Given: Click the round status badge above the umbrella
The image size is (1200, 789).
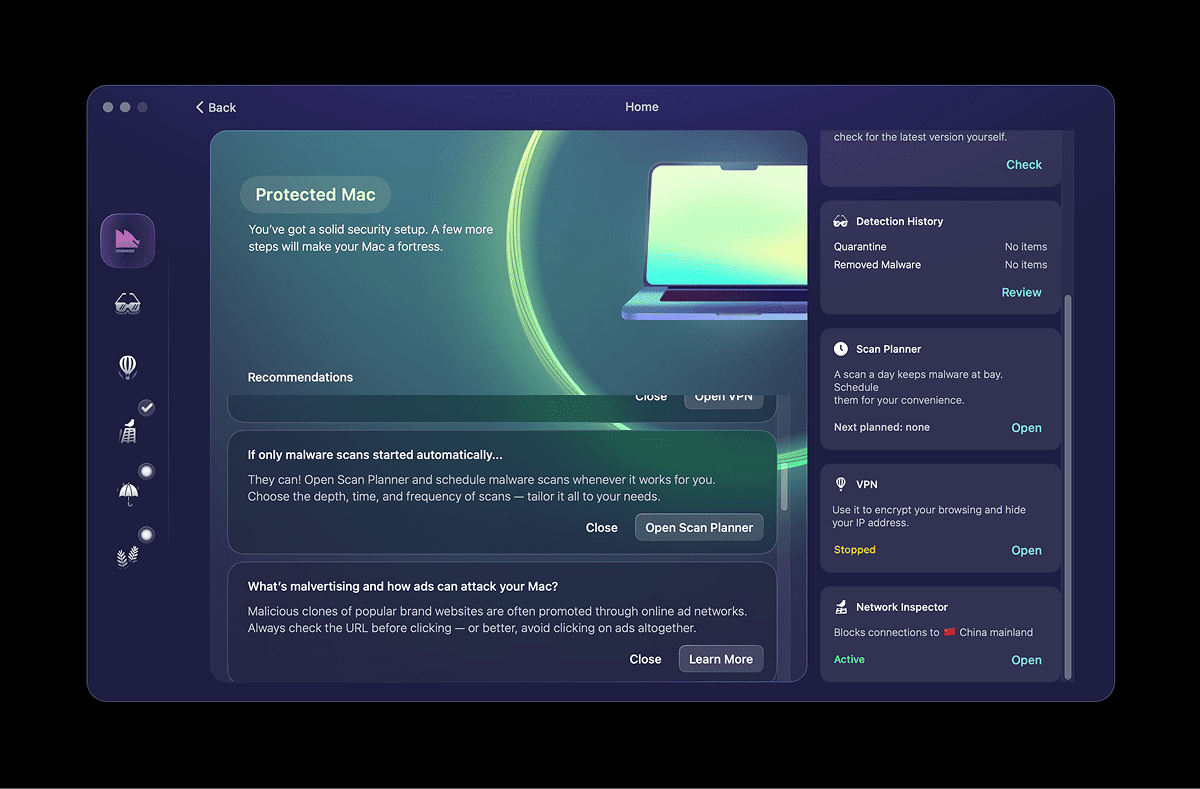Looking at the screenshot, I should click(146, 471).
